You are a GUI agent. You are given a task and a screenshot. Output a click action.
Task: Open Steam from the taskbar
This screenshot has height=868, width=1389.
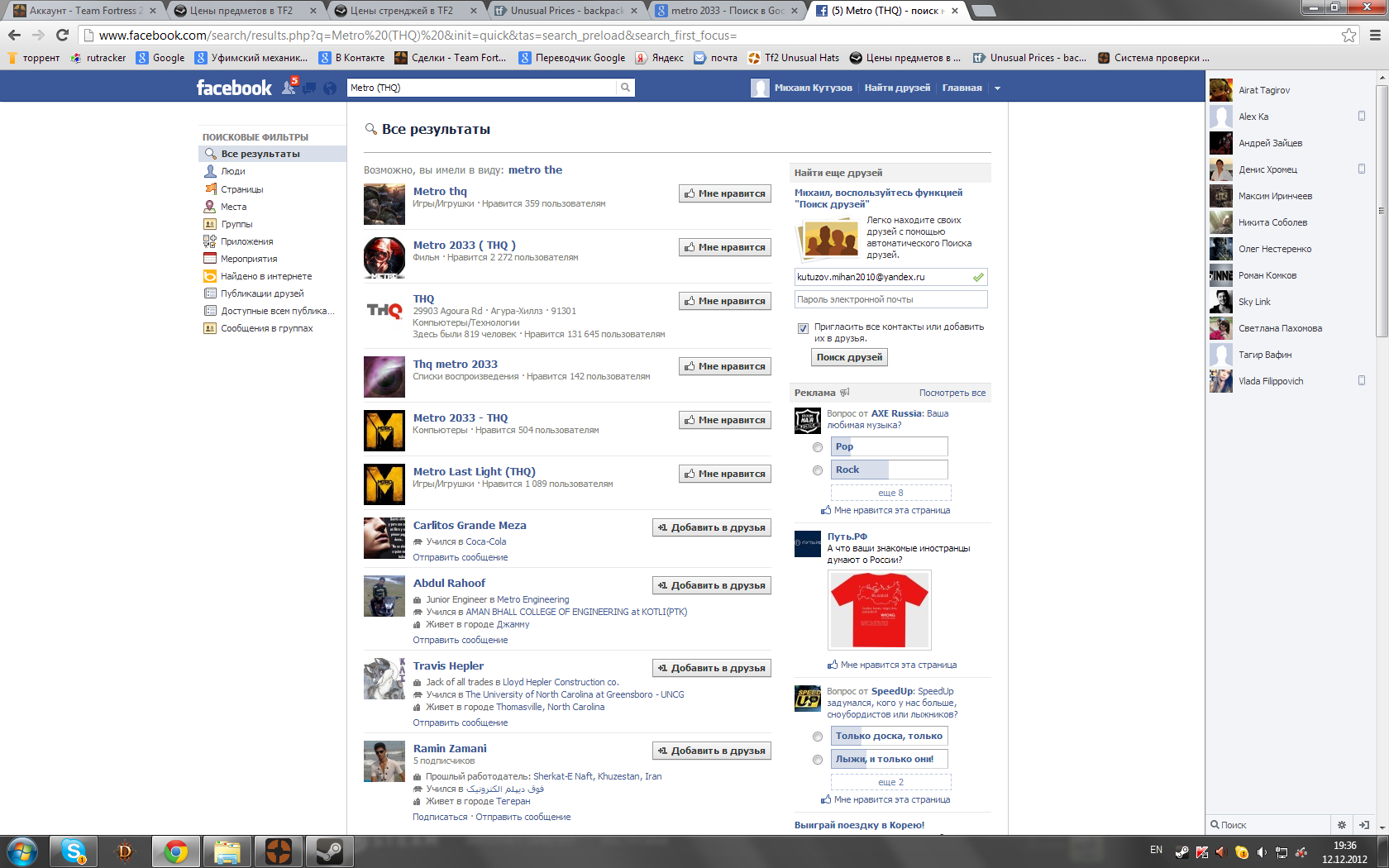tap(330, 851)
